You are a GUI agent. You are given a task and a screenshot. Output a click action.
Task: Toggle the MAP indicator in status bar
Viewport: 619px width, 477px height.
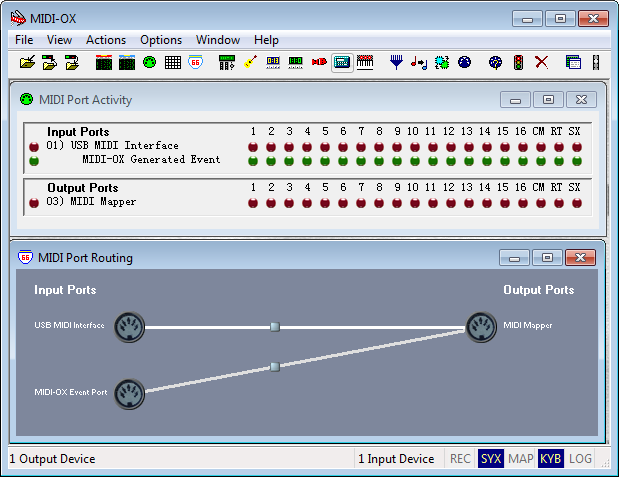520,459
